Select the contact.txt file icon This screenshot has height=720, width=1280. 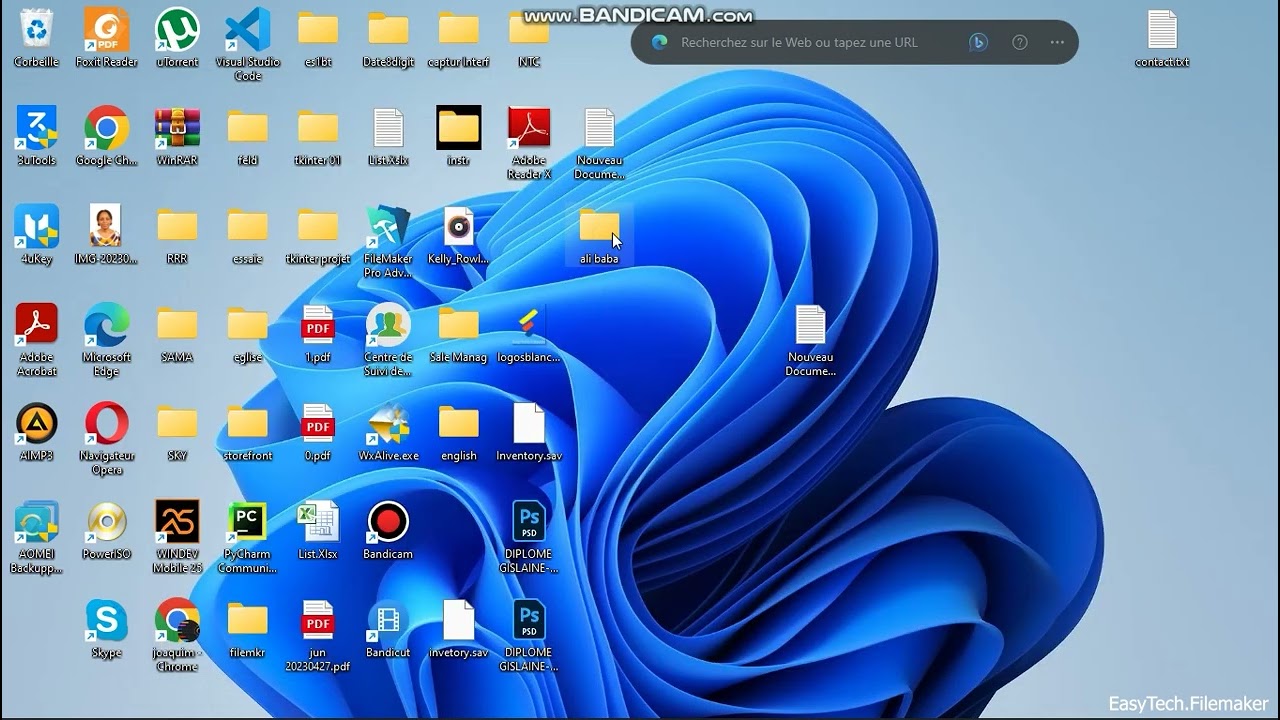tap(1162, 29)
